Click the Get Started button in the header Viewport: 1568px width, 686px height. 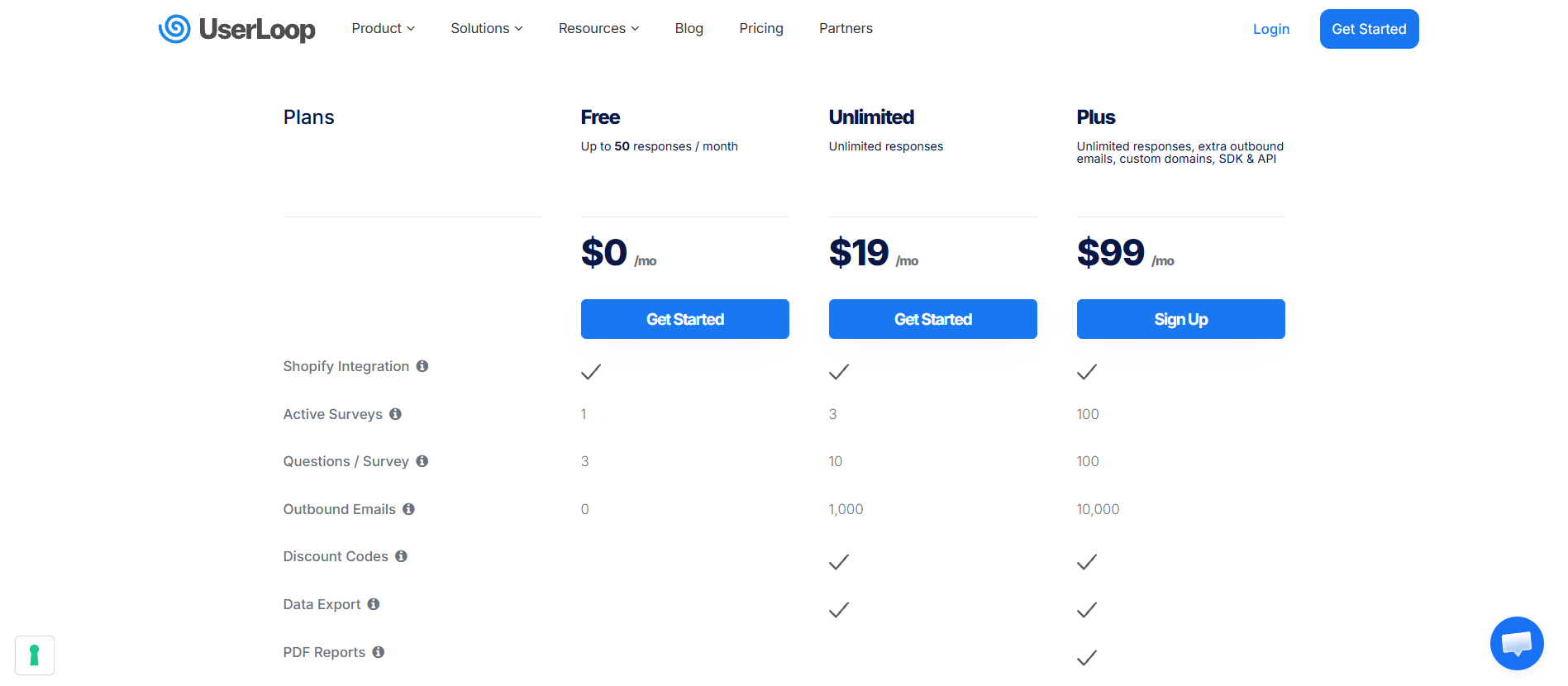click(1369, 28)
